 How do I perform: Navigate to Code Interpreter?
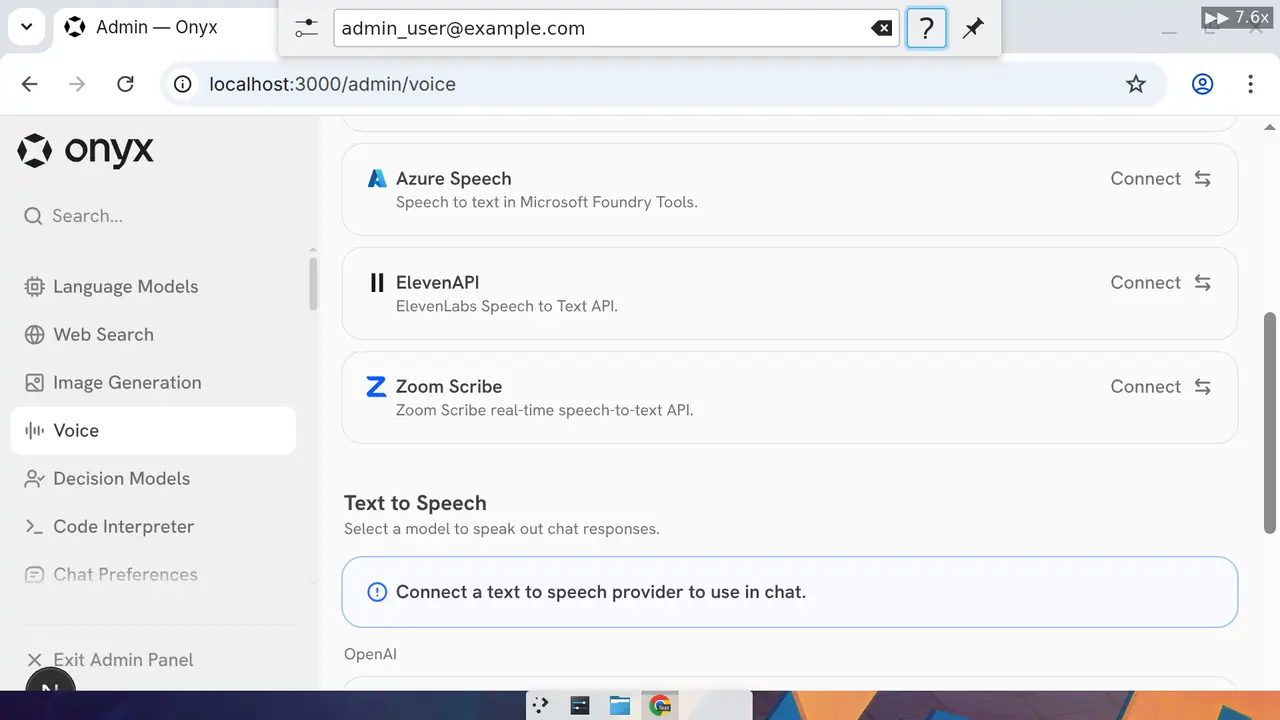(154, 527)
